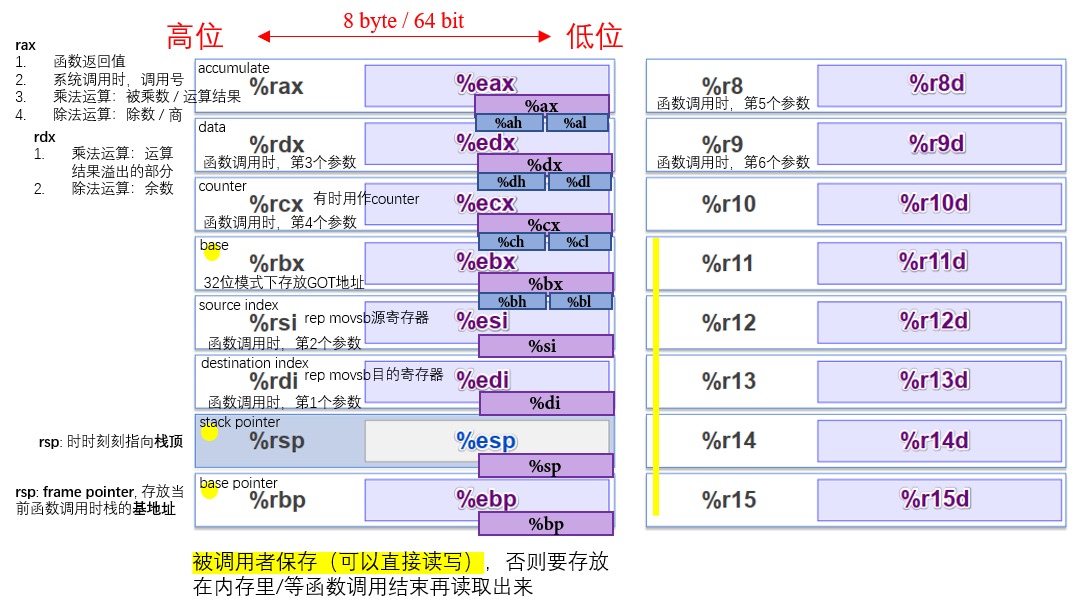Click the %r11 register label
This screenshot has height=612, width=1091.
(728, 264)
